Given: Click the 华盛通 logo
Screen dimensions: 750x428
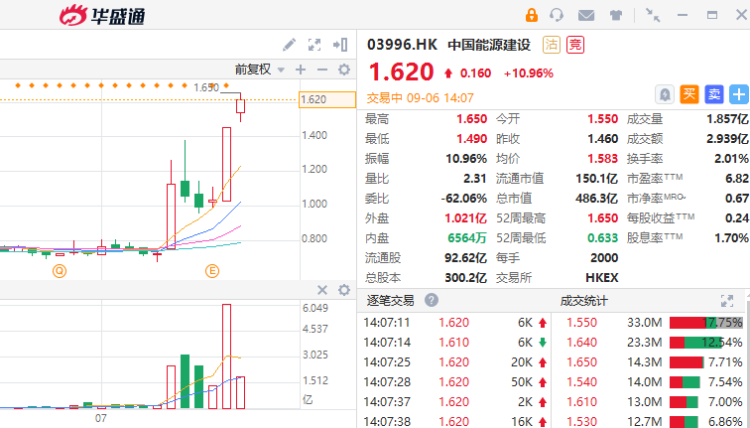Looking at the screenshot, I should (x=102, y=15).
